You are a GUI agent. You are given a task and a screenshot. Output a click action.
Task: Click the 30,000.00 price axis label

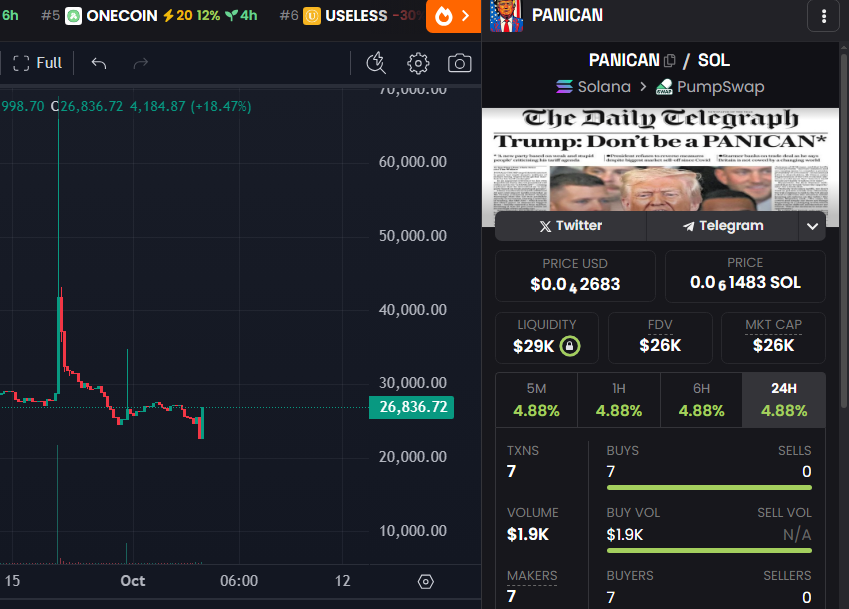[413, 383]
